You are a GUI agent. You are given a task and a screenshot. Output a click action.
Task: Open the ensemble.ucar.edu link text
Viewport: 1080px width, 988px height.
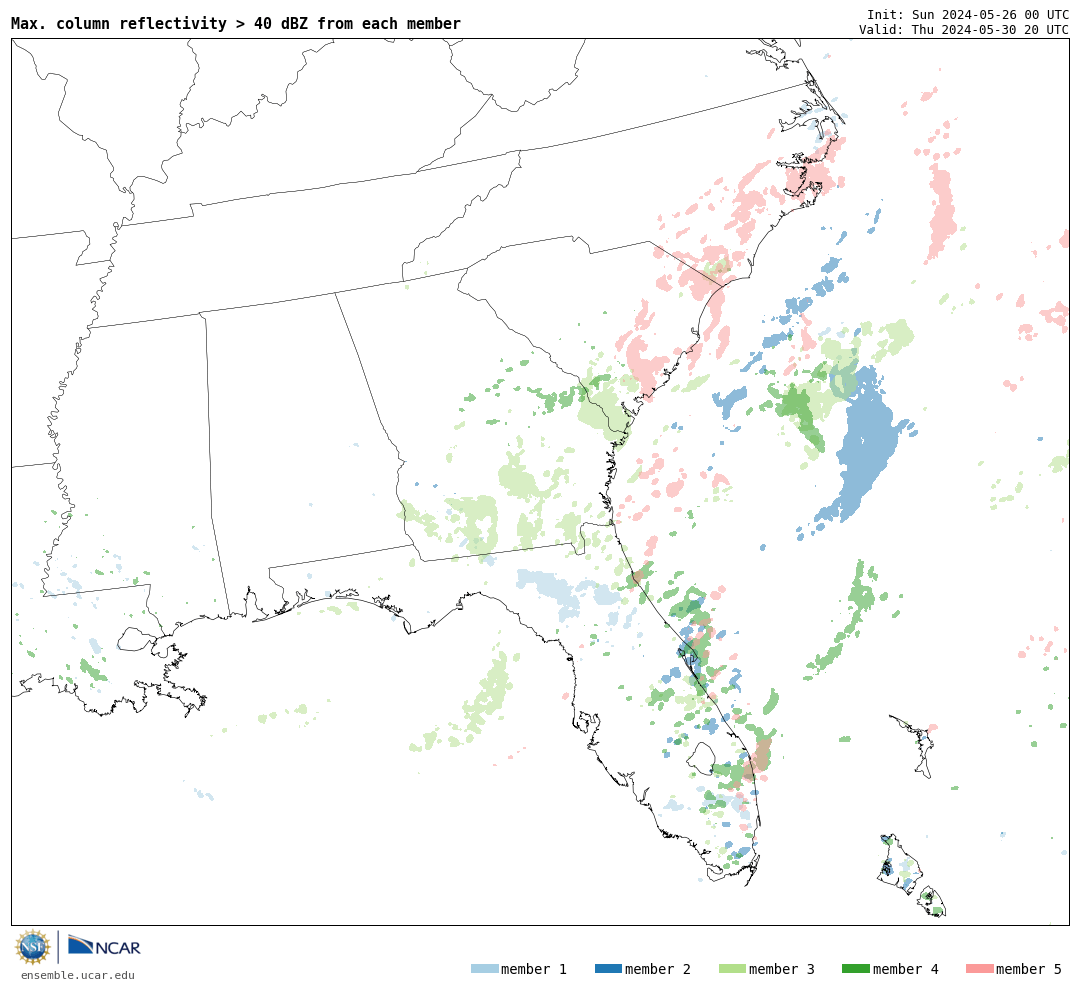point(78,975)
